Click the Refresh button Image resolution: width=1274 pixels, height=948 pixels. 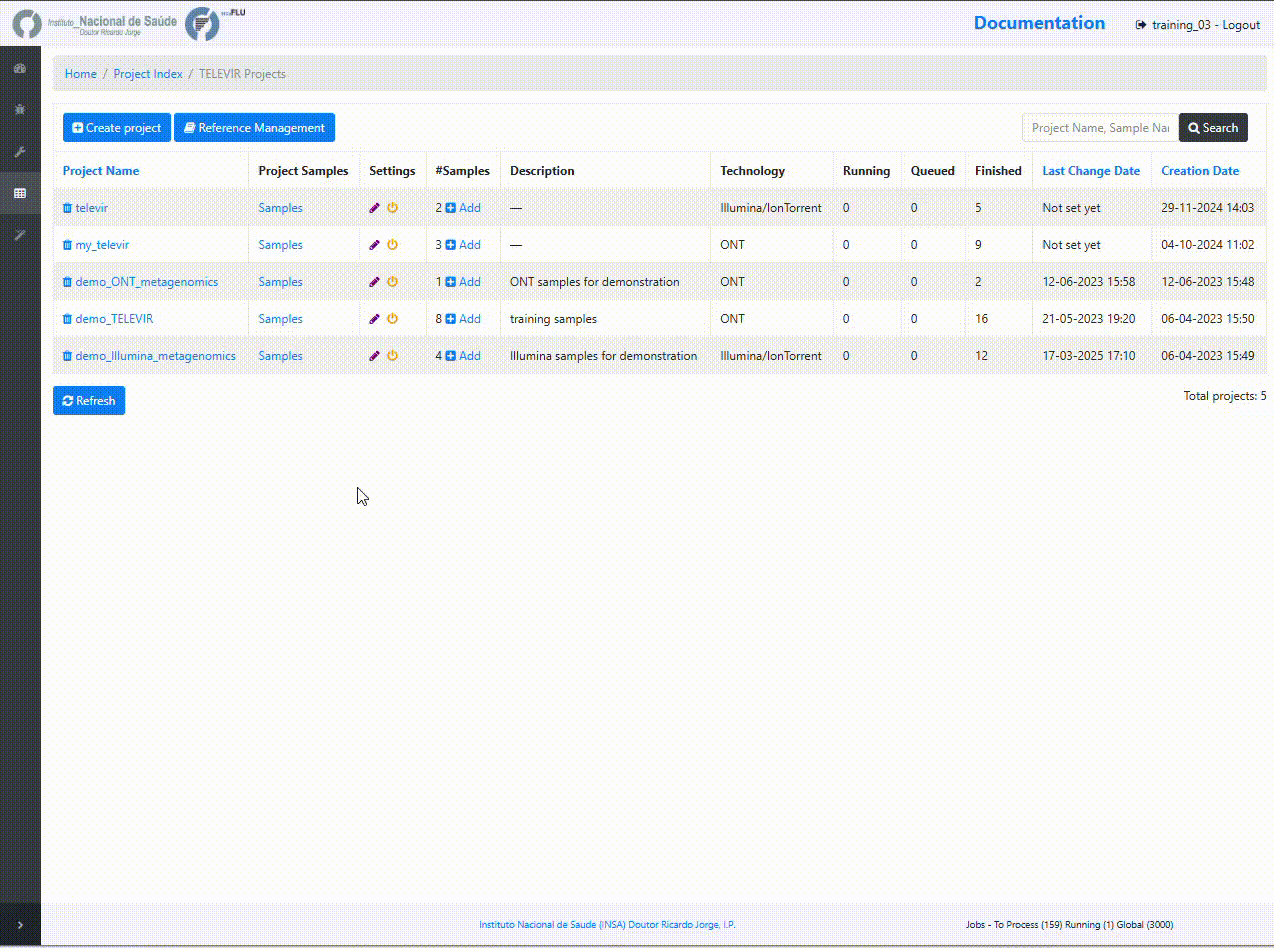[x=89, y=401]
